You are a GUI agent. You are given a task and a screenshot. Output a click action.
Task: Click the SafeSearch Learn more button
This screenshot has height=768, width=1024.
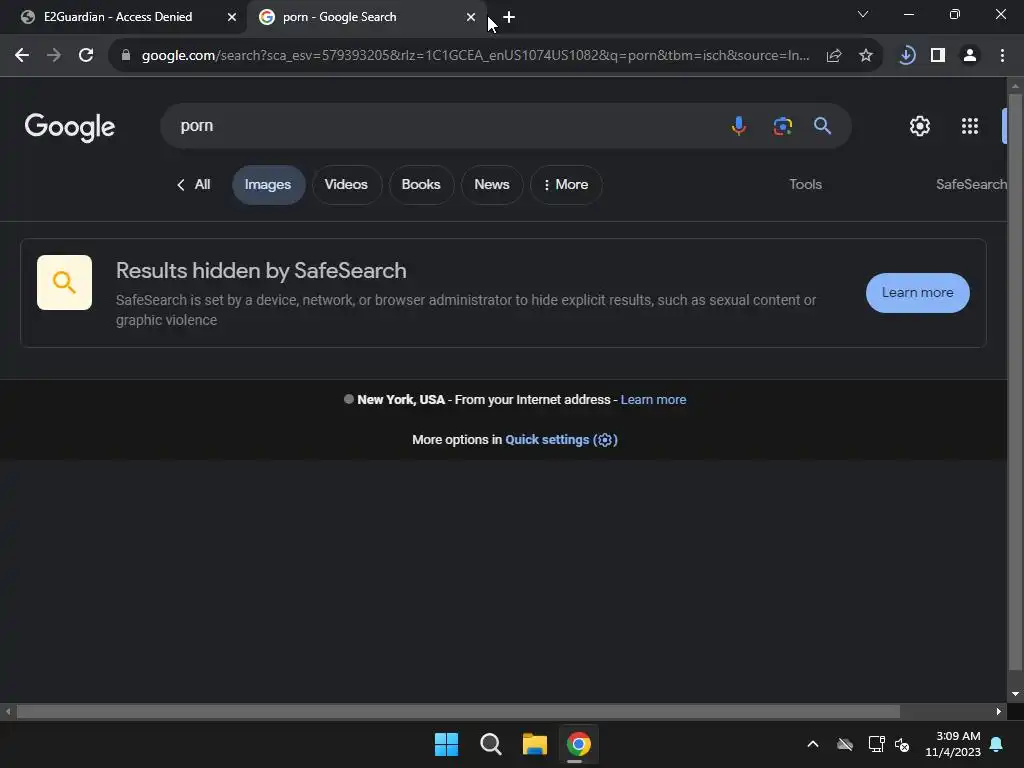tap(918, 293)
